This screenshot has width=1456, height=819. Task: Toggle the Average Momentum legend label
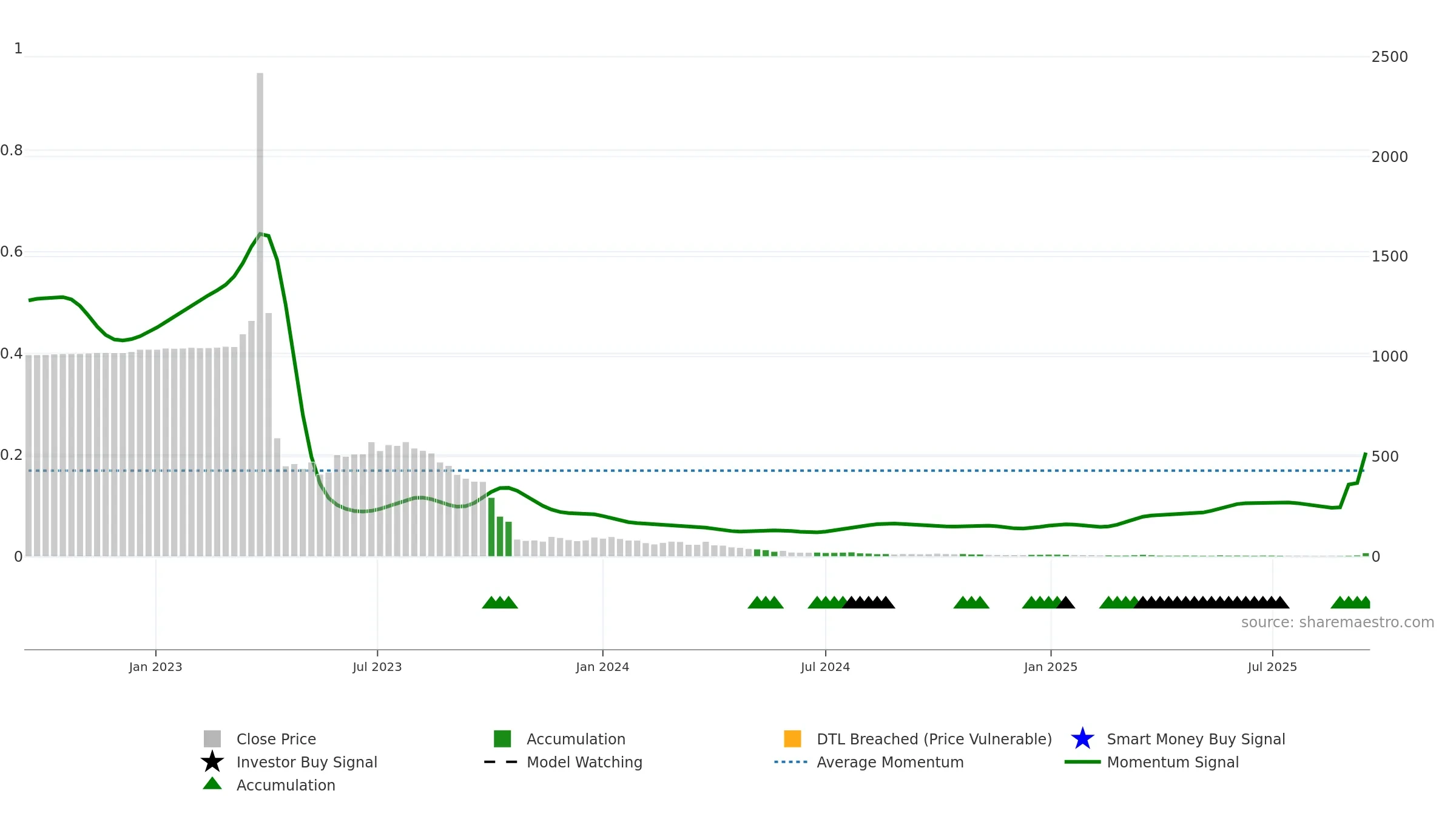890,762
